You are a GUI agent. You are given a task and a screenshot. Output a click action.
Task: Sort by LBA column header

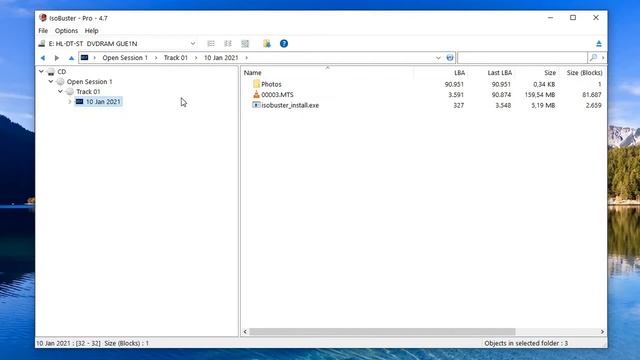click(460, 73)
